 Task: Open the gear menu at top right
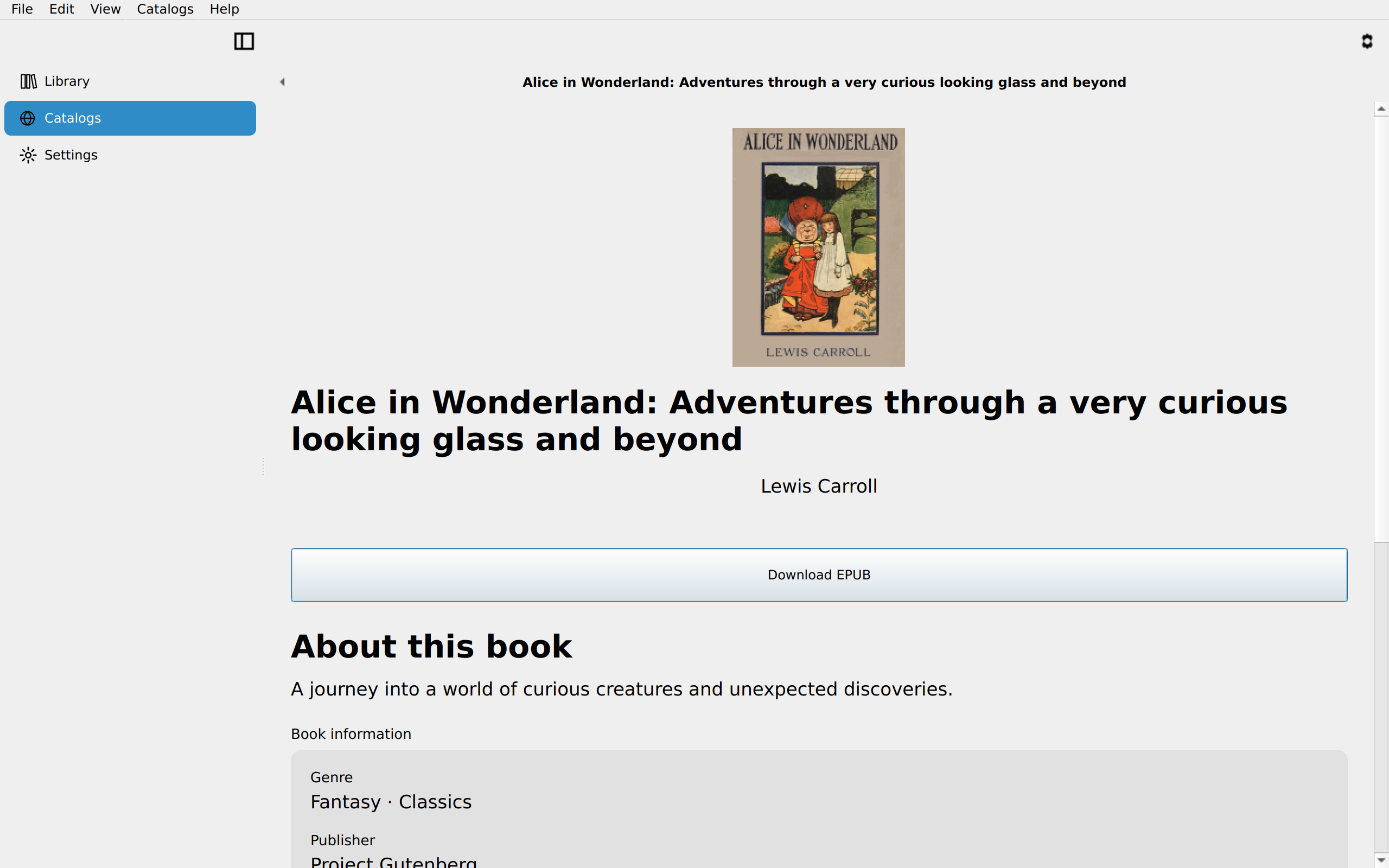coord(1367,41)
